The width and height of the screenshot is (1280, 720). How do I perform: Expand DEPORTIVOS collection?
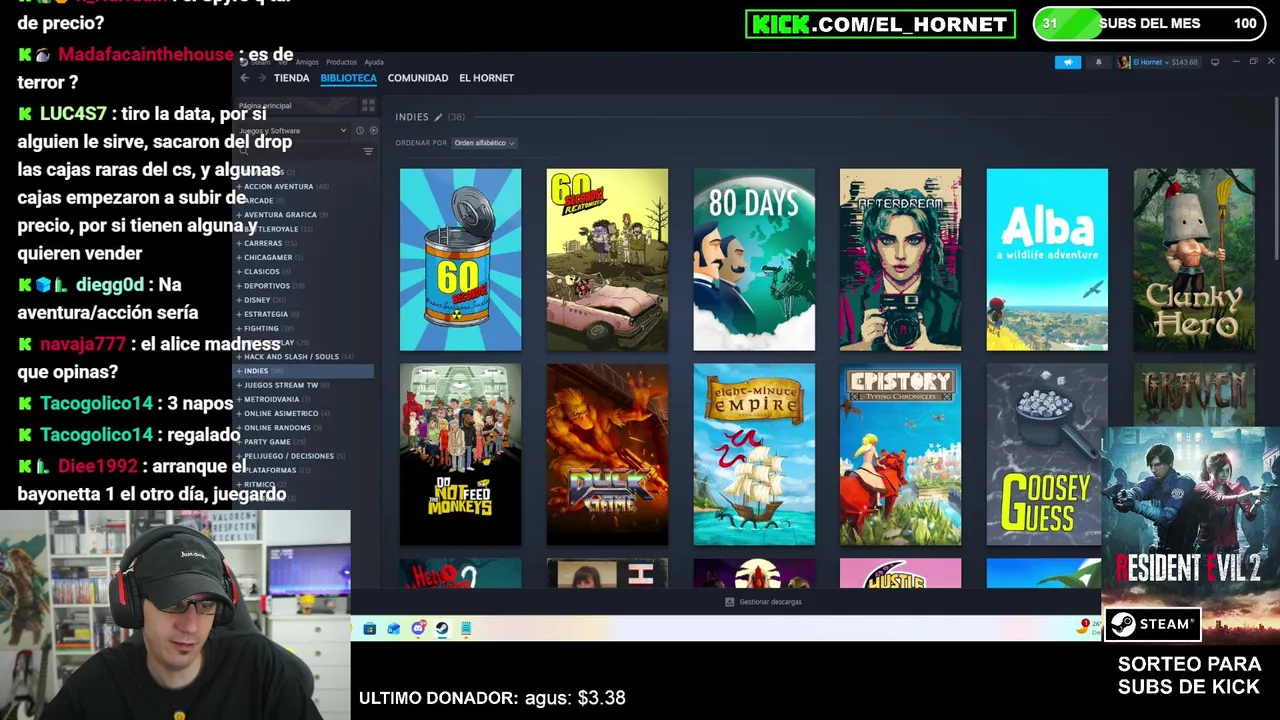click(239, 286)
